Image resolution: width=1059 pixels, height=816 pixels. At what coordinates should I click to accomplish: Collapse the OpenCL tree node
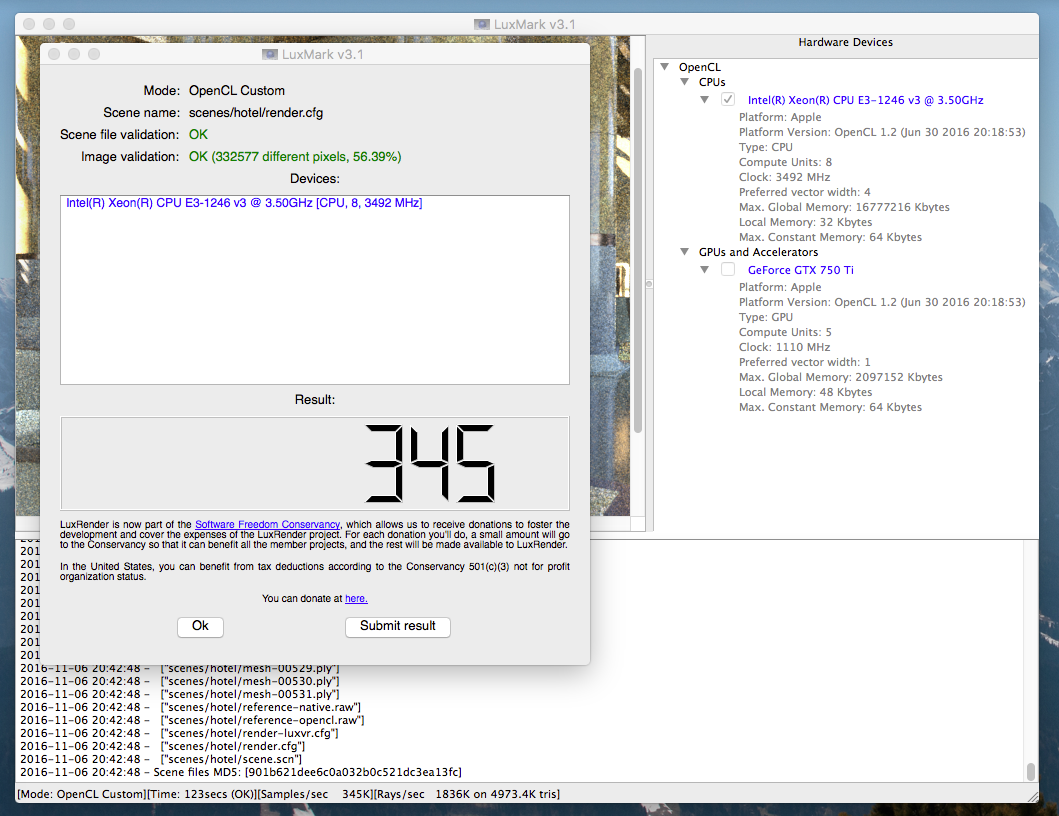point(665,67)
